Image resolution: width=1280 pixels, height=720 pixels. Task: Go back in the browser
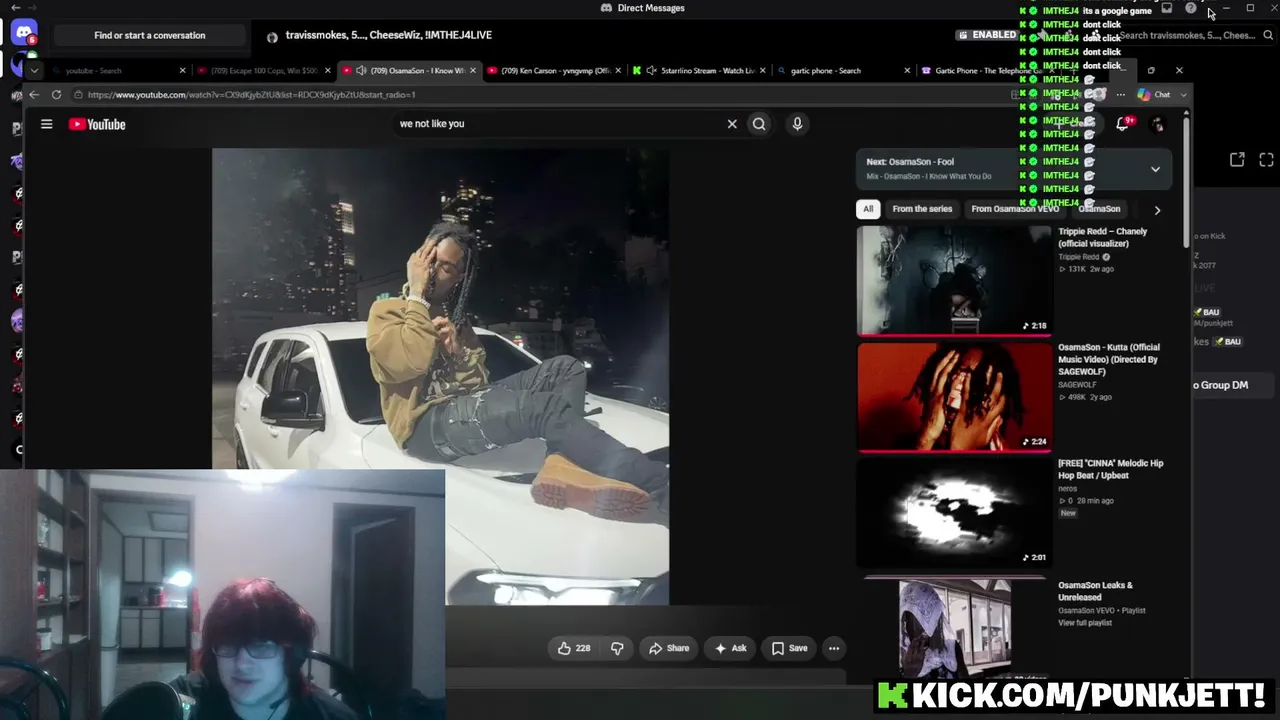click(x=34, y=95)
